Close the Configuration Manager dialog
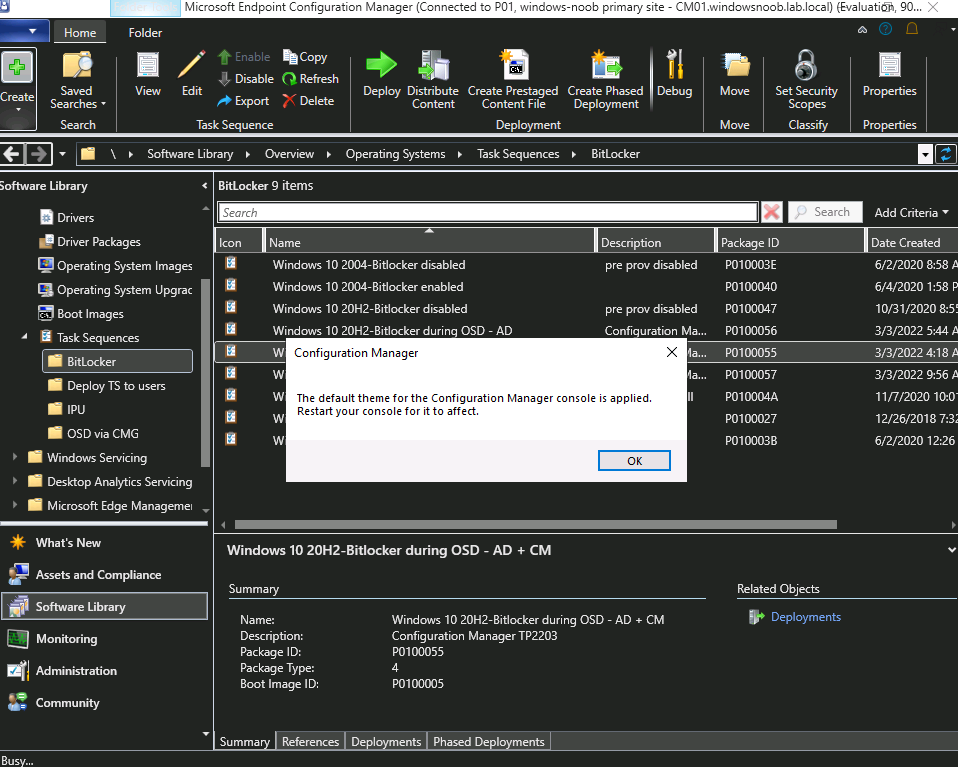This screenshot has height=767, width=958. pyautogui.click(x=671, y=352)
